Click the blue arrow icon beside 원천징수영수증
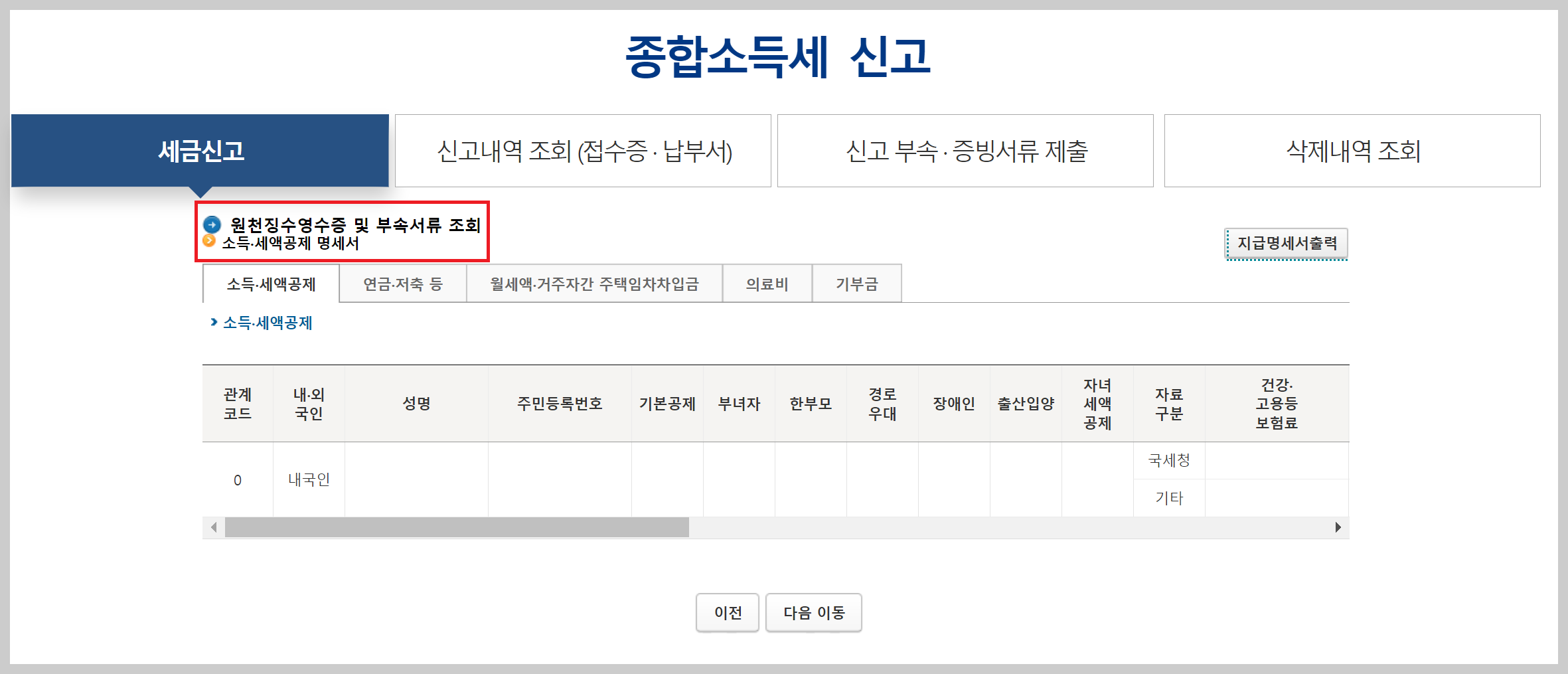This screenshot has width=1568, height=674. [211, 225]
